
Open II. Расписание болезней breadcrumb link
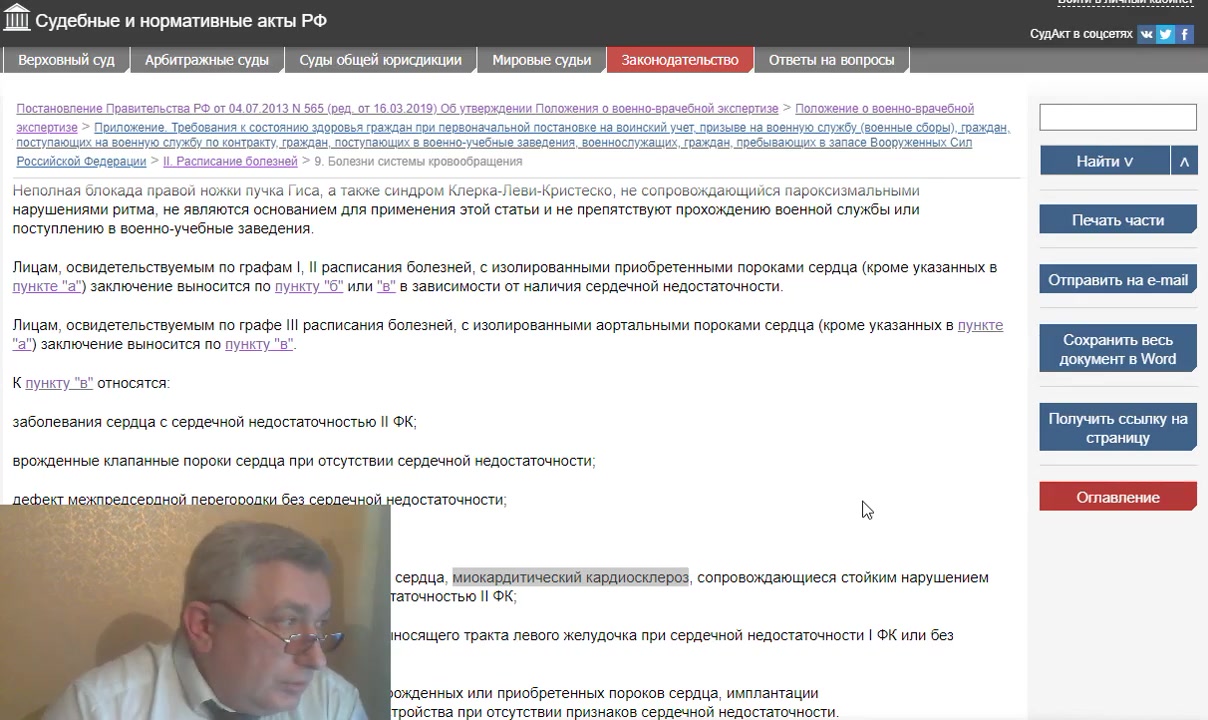coord(230,161)
